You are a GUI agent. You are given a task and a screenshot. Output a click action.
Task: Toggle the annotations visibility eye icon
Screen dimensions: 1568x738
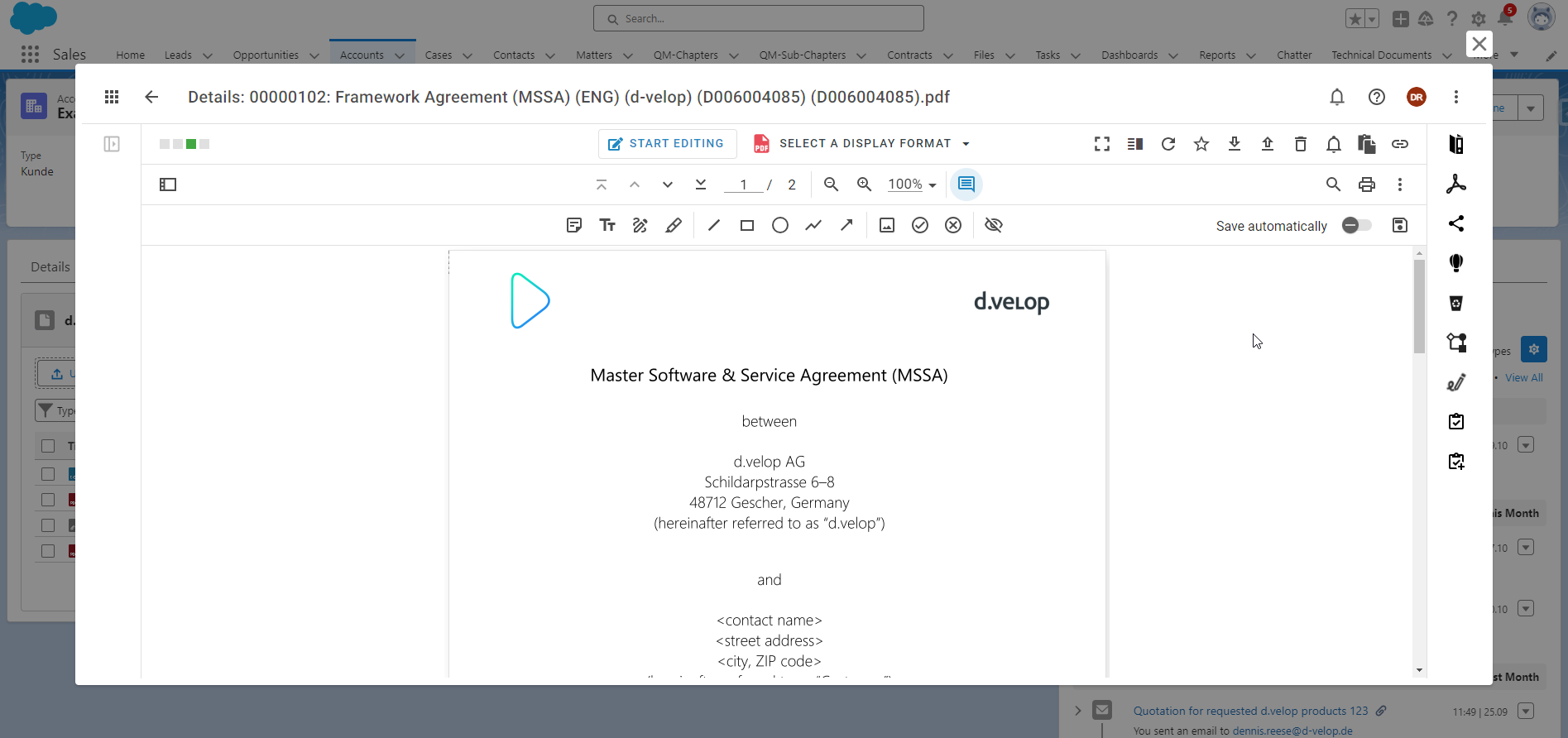pyautogui.click(x=994, y=225)
